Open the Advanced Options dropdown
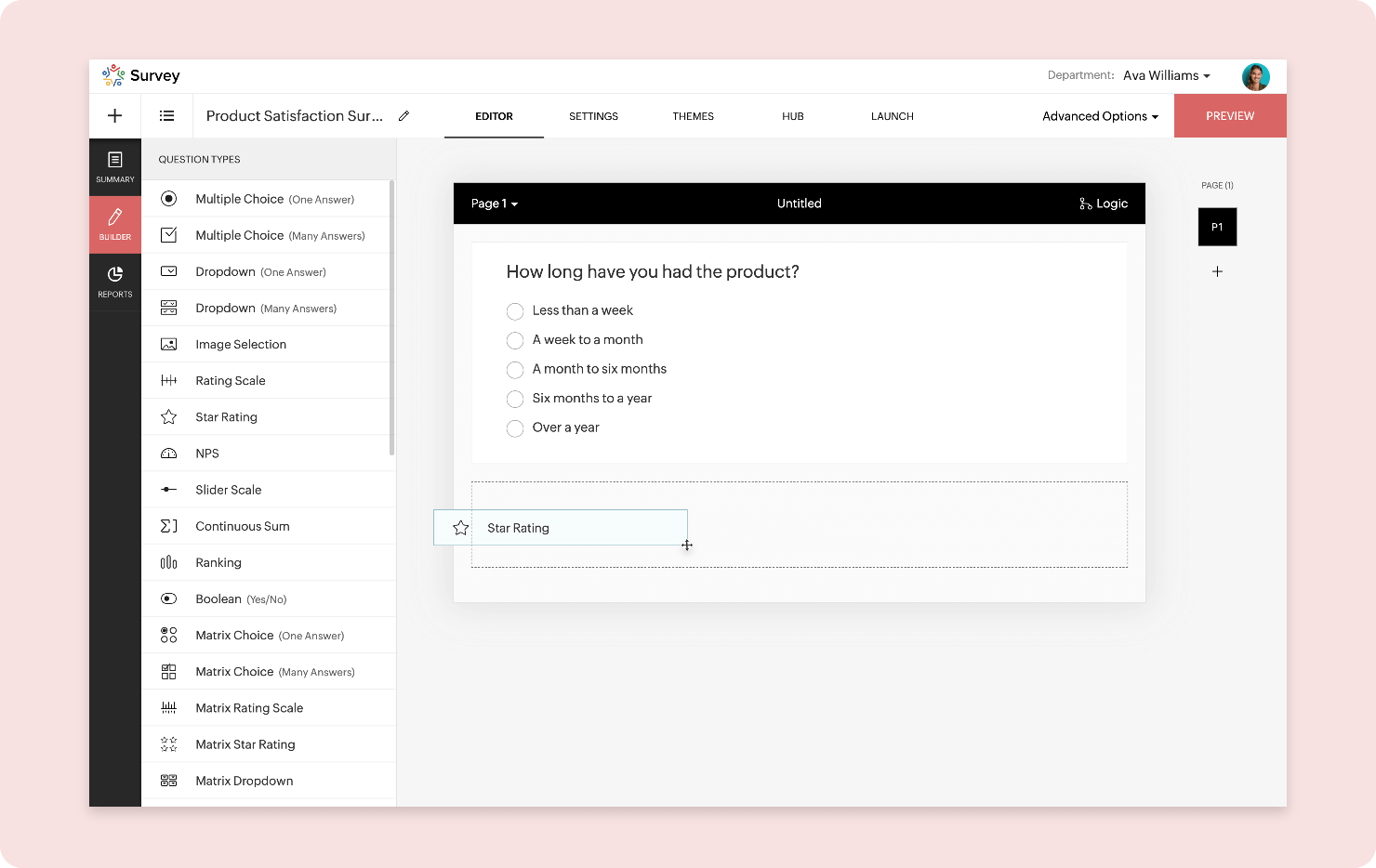The image size is (1376, 868). (x=1100, y=116)
